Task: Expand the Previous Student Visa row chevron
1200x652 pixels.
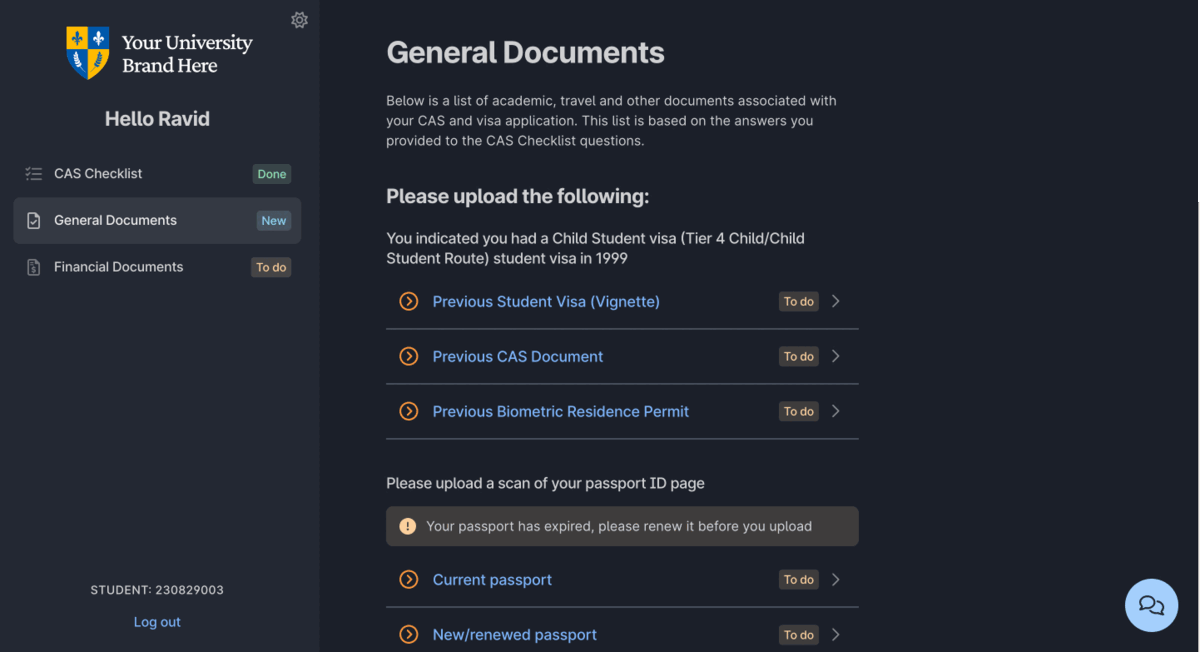Action: (x=836, y=301)
